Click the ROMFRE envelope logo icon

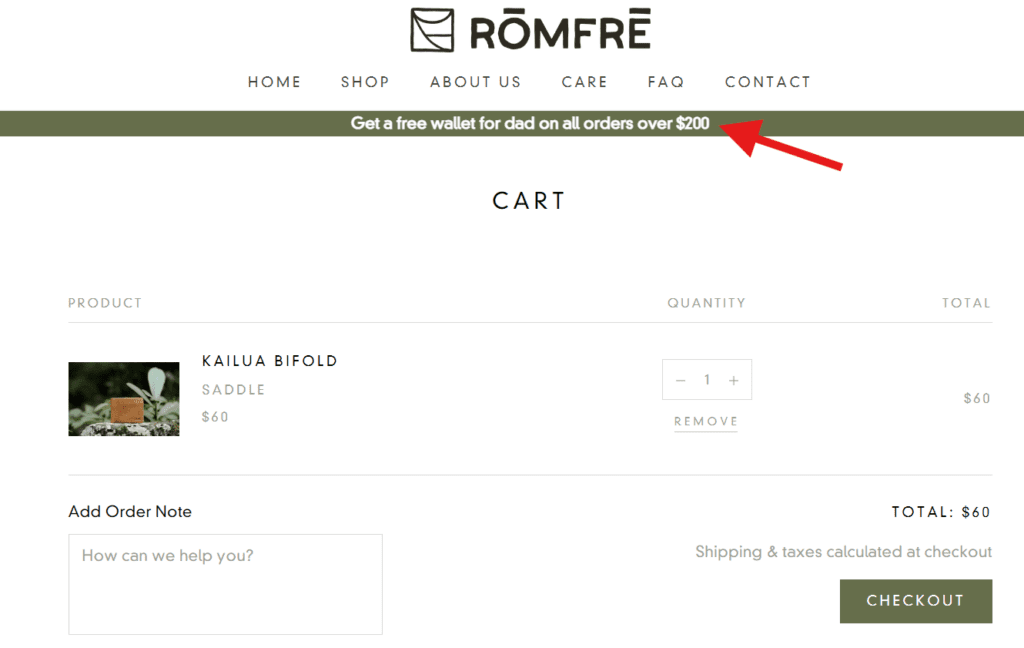click(432, 30)
